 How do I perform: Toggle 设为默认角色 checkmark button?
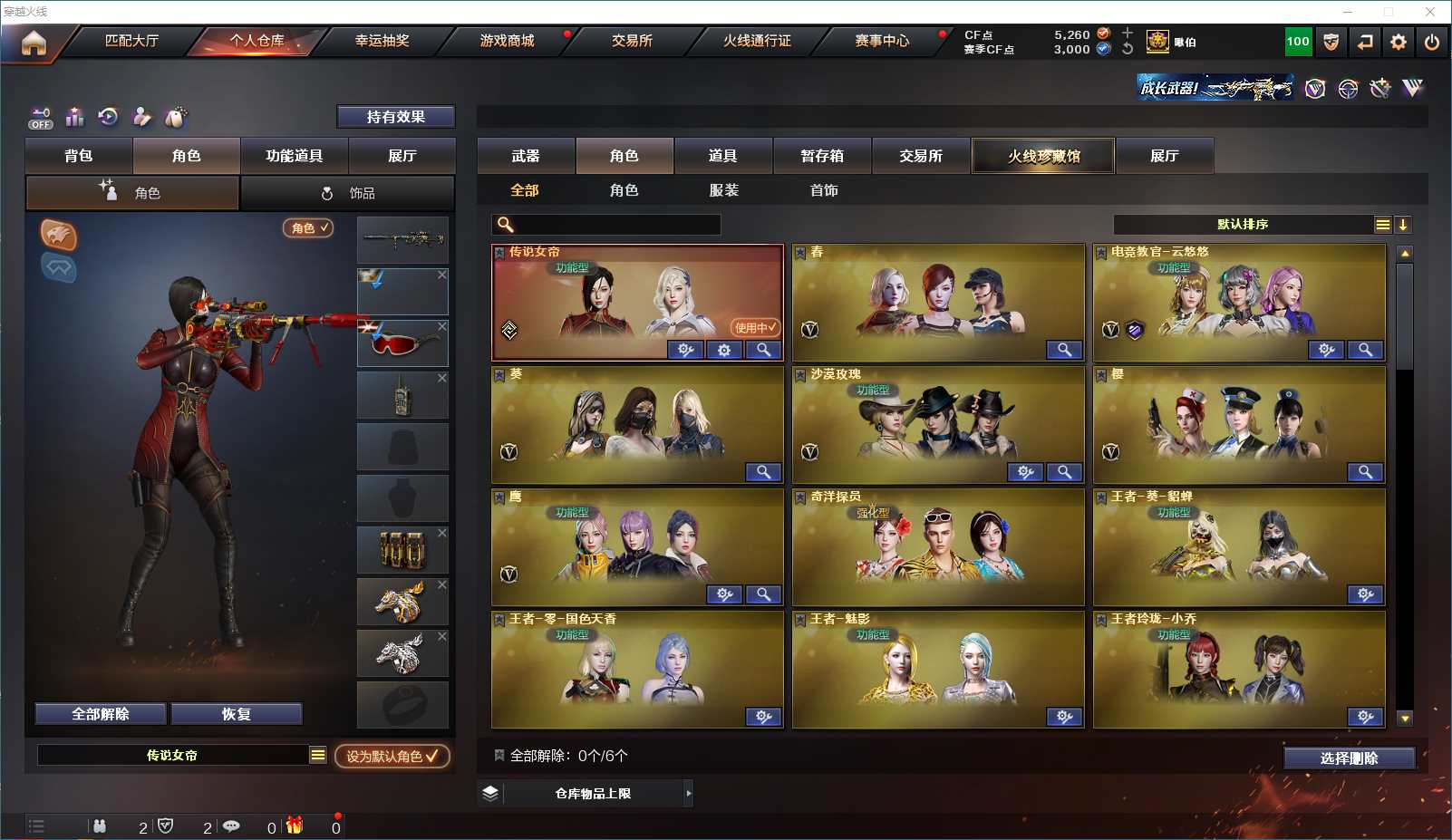coord(392,756)
